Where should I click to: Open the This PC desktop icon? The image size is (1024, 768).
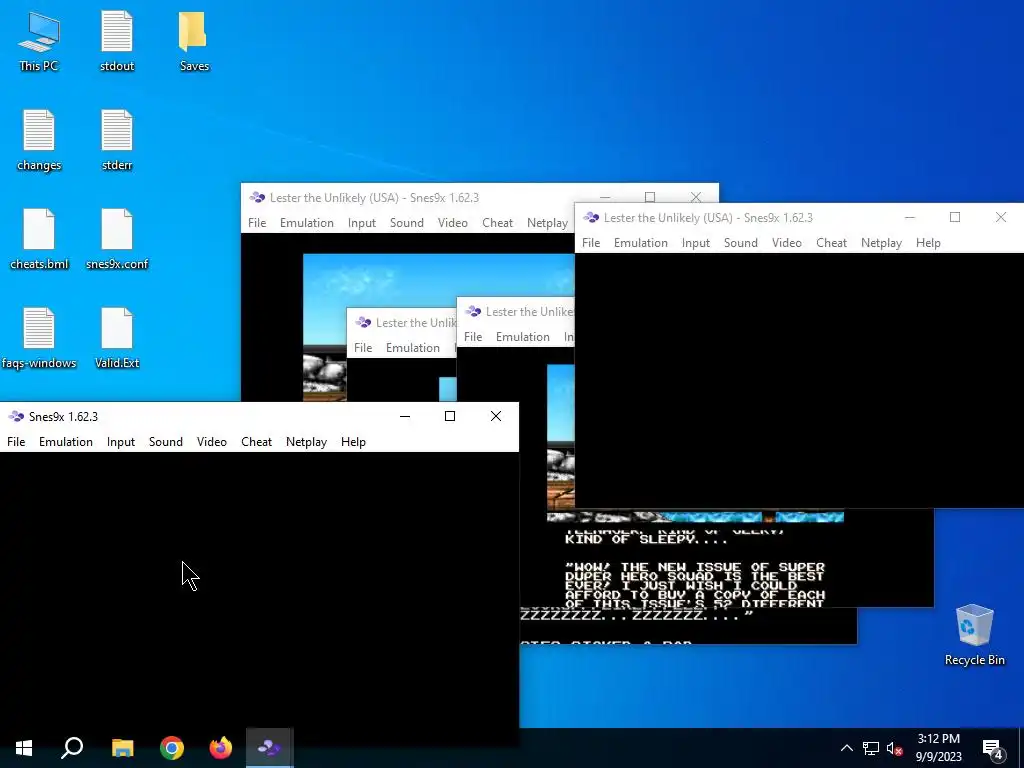click(x=39, y=40)
